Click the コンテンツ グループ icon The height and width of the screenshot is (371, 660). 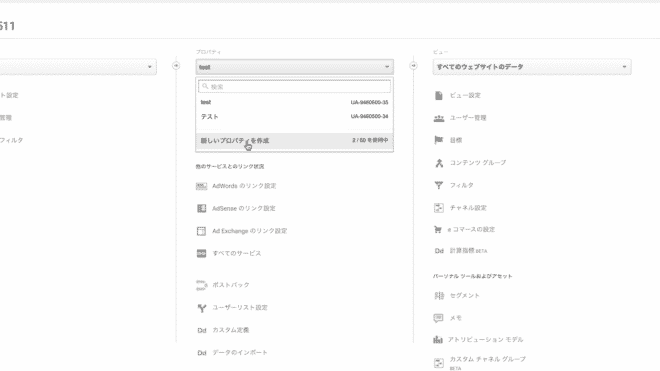point(439,163)
